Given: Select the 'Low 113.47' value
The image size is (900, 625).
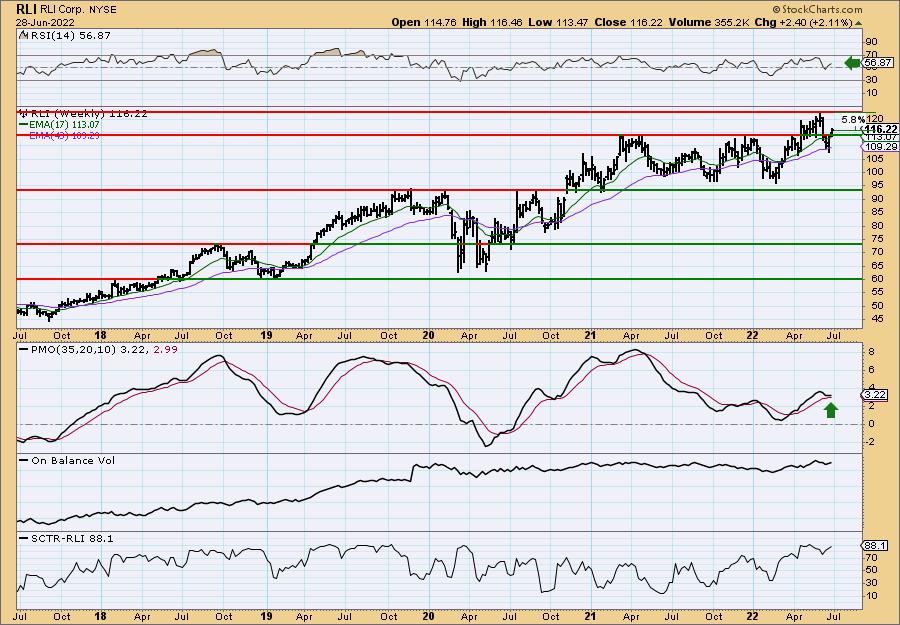Looking at the screenshot, I should pyautogui.click(x=559, y=22).
